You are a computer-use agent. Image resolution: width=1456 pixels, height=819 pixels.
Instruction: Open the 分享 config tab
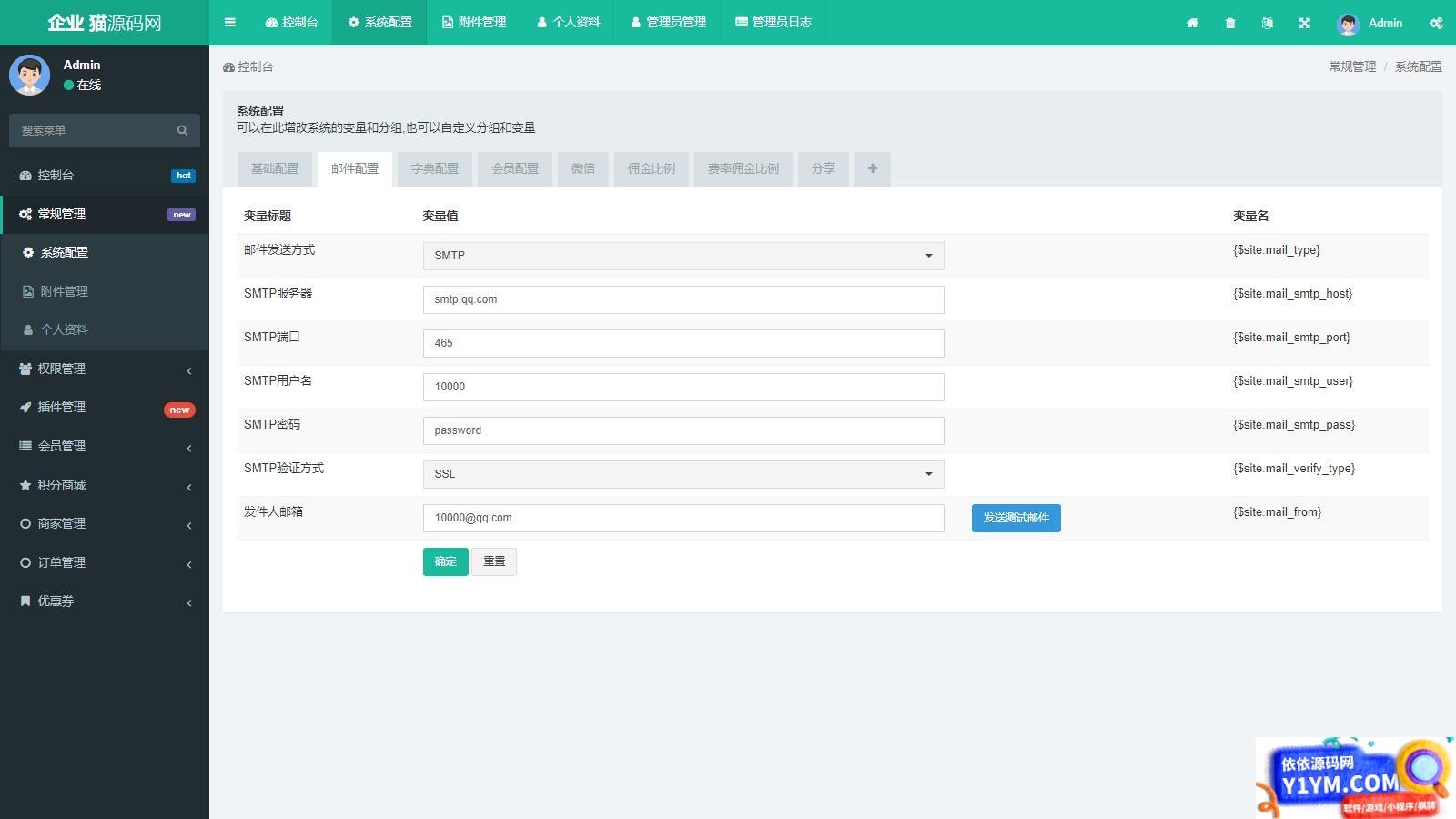[824, 169]
